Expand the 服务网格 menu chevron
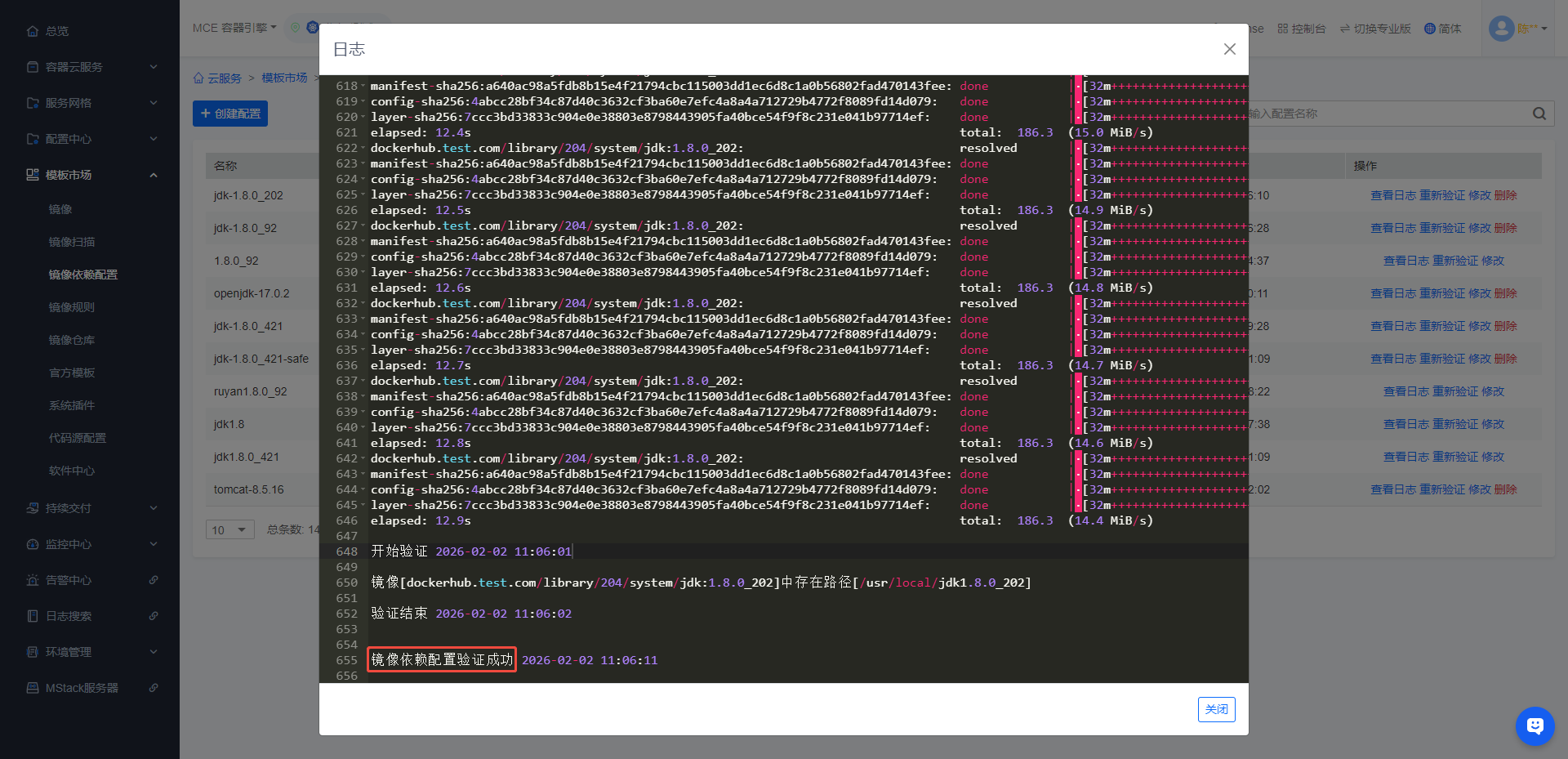The width and height of the screenshot is (1568, 759). pos(154,103)
